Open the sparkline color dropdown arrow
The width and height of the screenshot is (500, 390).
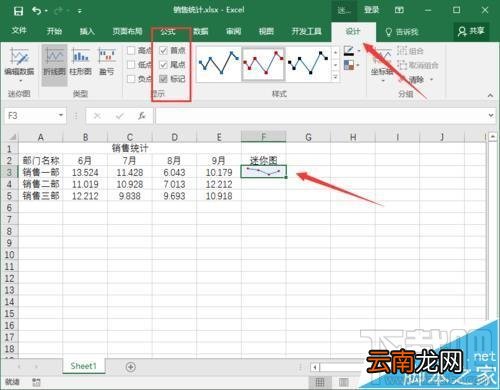pyautogui.click(x=359, y=51)
